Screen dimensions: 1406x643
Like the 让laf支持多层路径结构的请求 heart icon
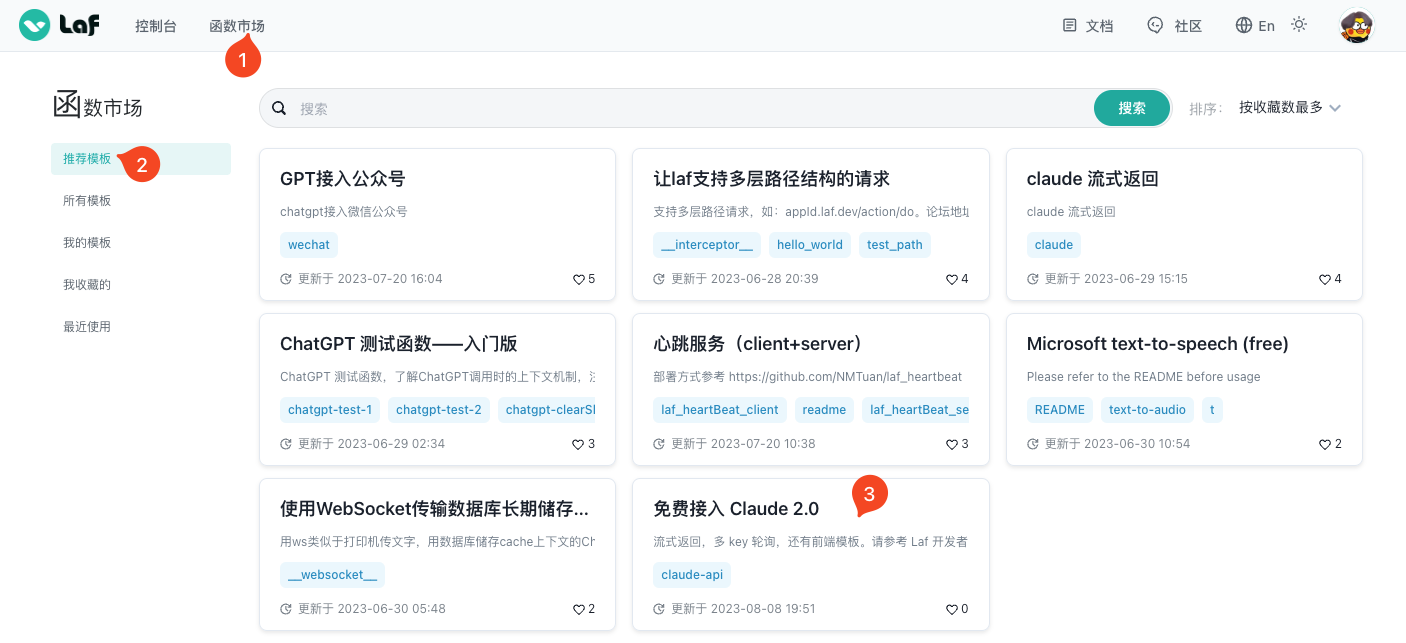(952, 279)
